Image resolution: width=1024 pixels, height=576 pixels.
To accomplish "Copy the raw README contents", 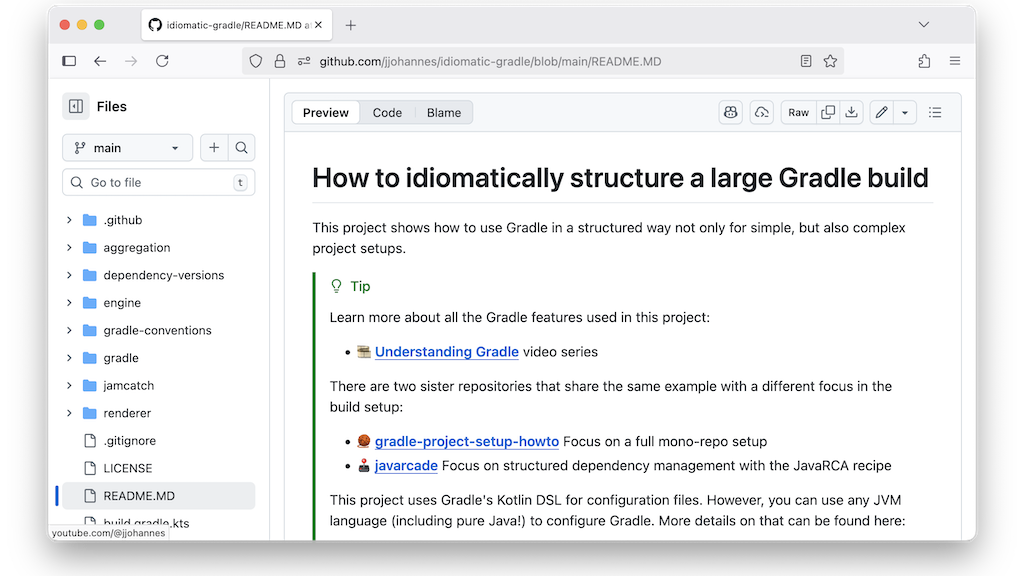I will 828,112.
